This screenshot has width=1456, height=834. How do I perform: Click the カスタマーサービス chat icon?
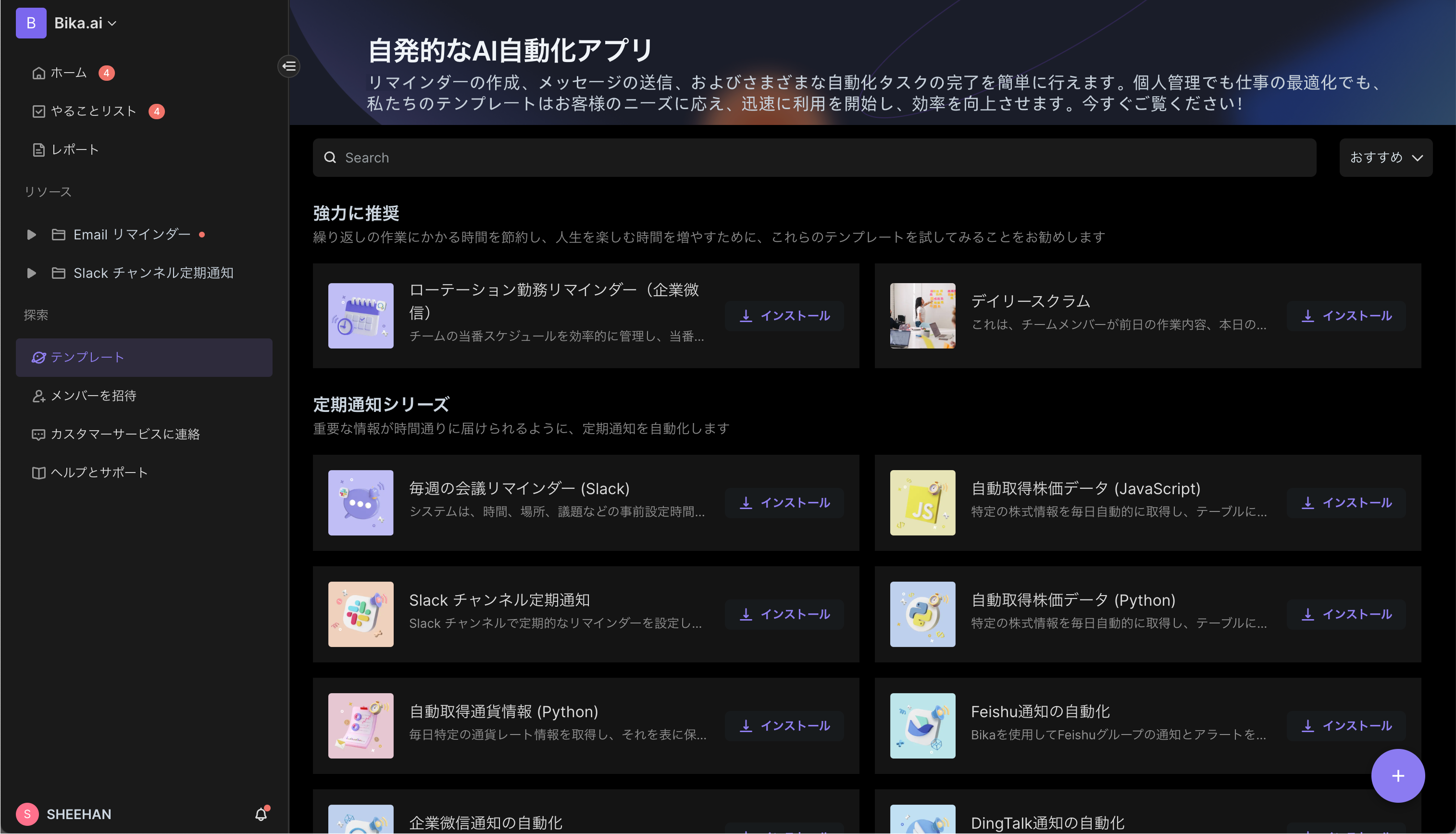point(38,435)
